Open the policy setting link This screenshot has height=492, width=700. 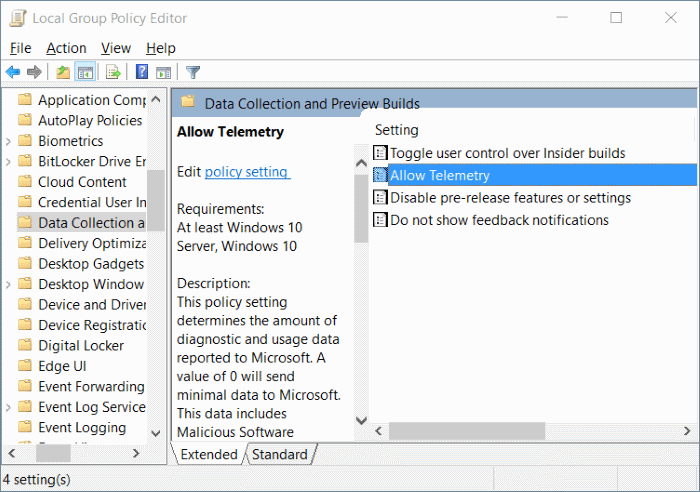(x=247, y=172)
